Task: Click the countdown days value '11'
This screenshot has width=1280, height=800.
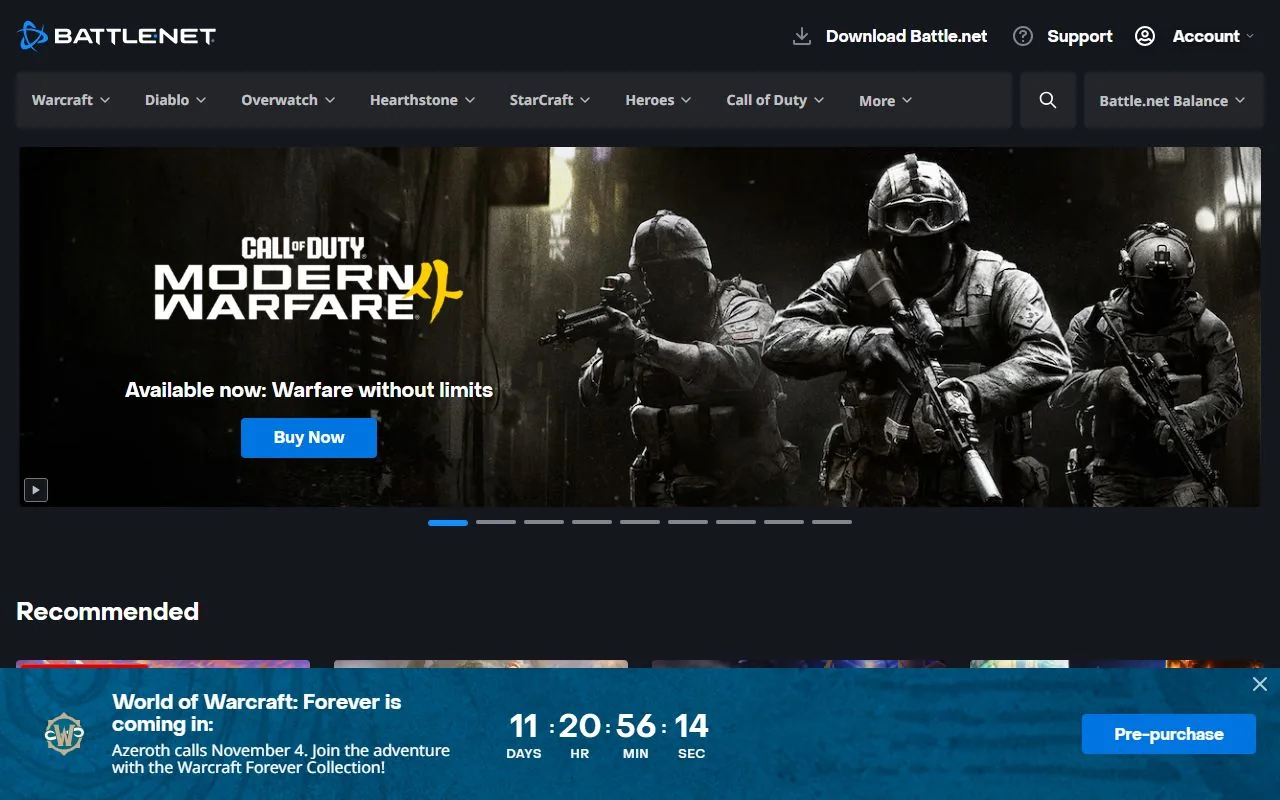Action: click(x=524, y=726)
